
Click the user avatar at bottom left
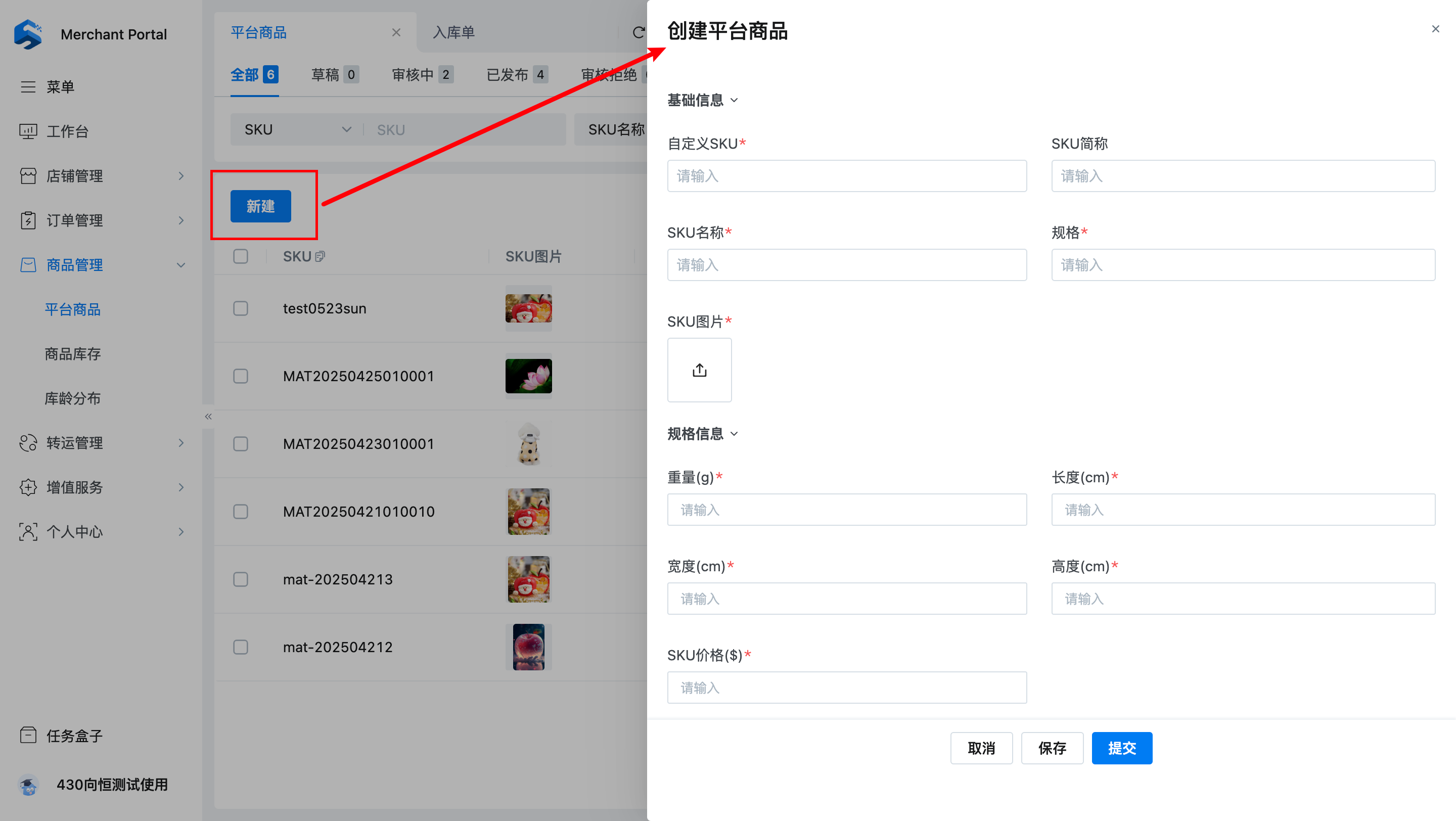click(28, 784)
